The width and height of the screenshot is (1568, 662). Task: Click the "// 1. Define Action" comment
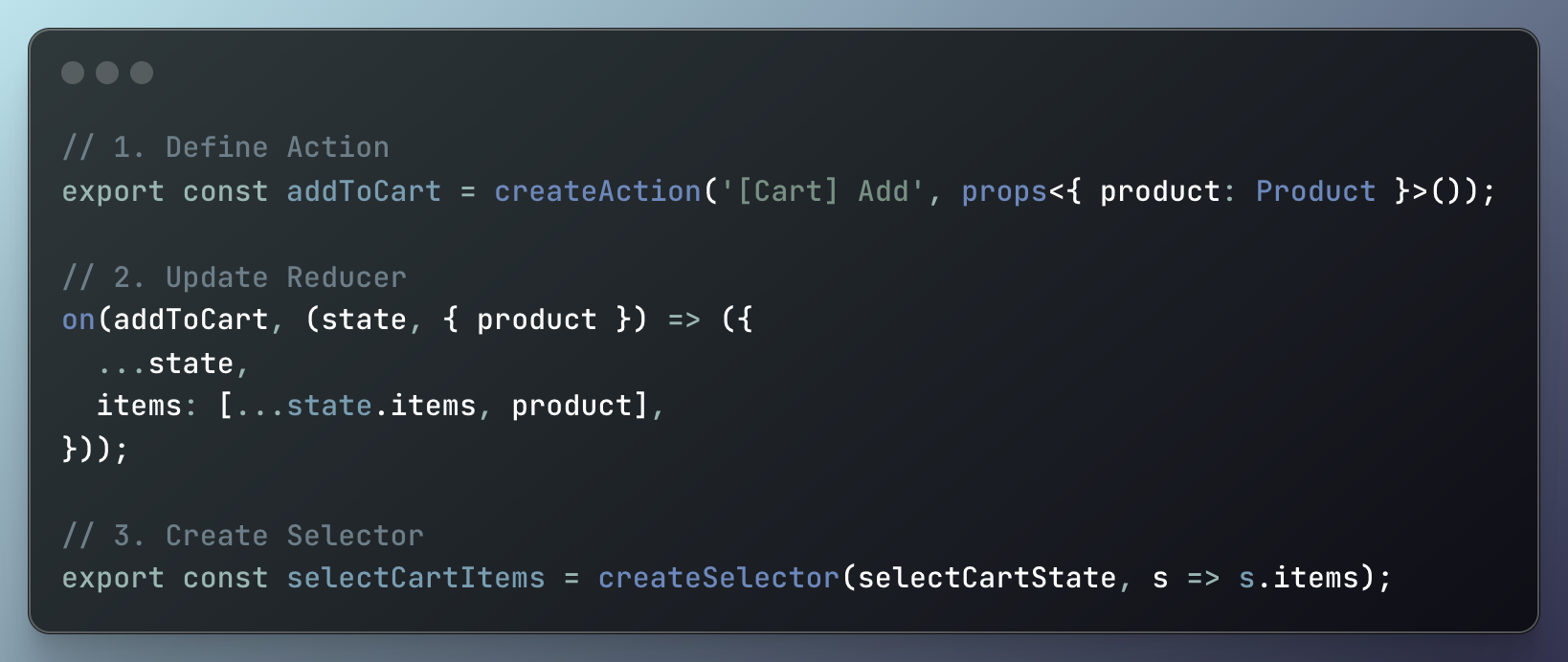point(226,147)
